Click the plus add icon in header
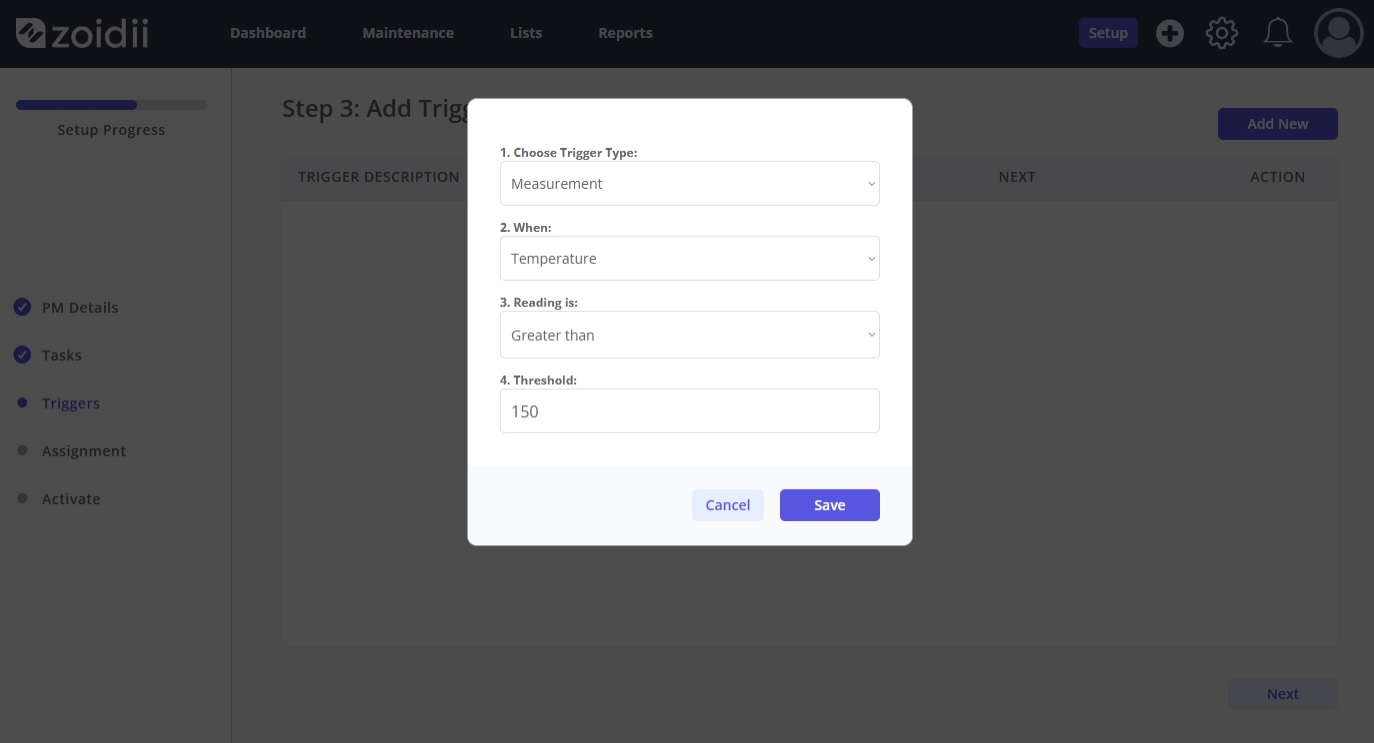This screenshot has width=1374, height=743. pyautogui.click(x=1169, y=33)
